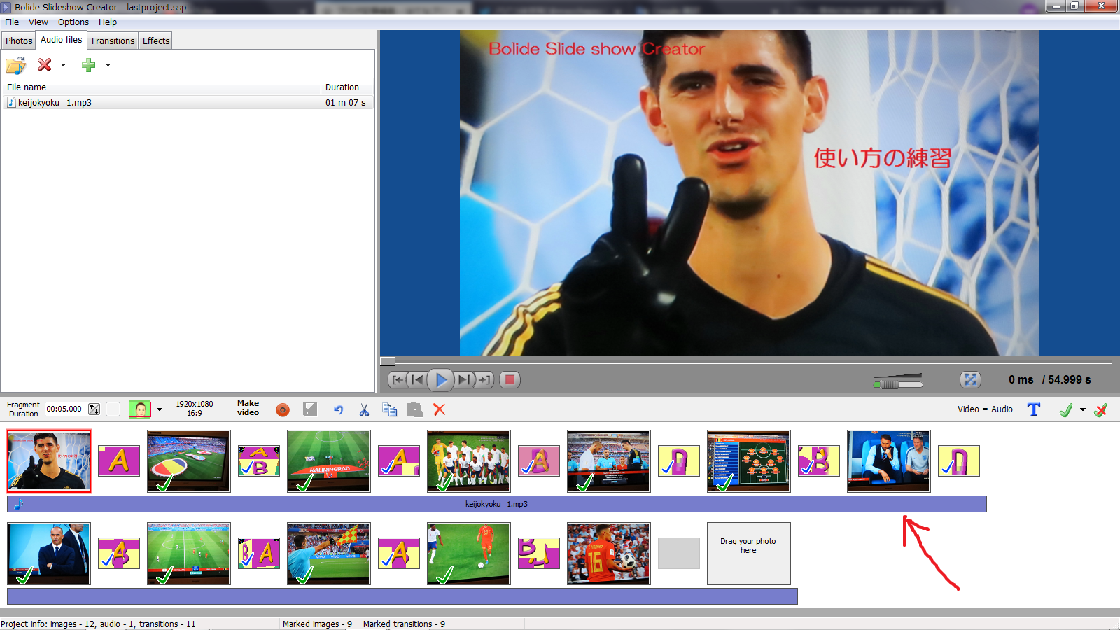Screen dimensions: 1120x630
Task: Go to previous slide playback button
Action: click(418, 380)
